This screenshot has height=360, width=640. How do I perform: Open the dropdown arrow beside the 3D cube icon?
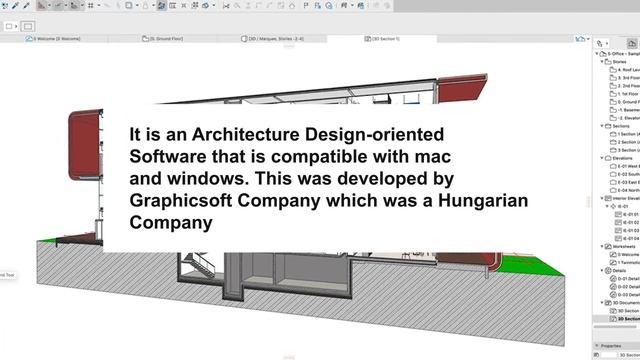click(213, 6)
